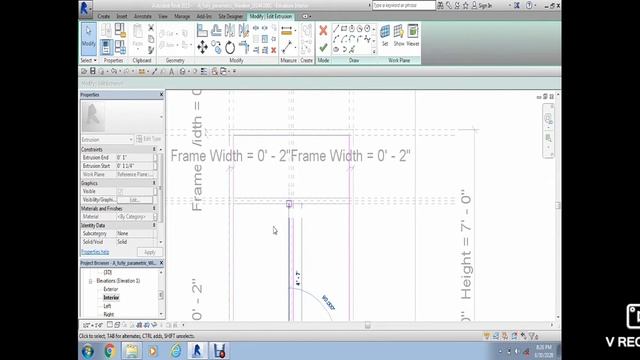Open the Create ribbon tab

104,16
